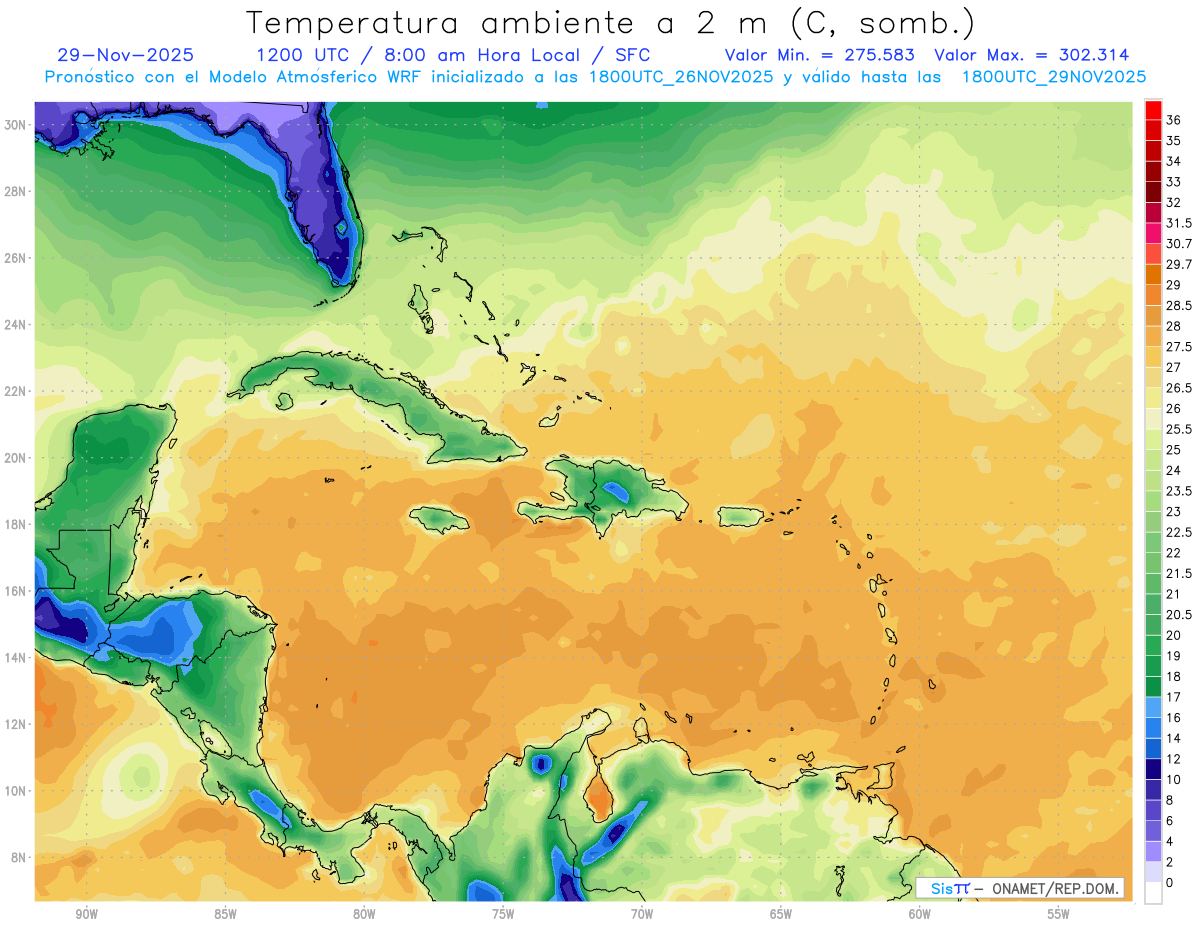The width and height of the screenshot is (1200, 927).
Task: Select the 'Valor Max. = 302.314' text
Action: pyautogui.click(x=1031, y=55)
